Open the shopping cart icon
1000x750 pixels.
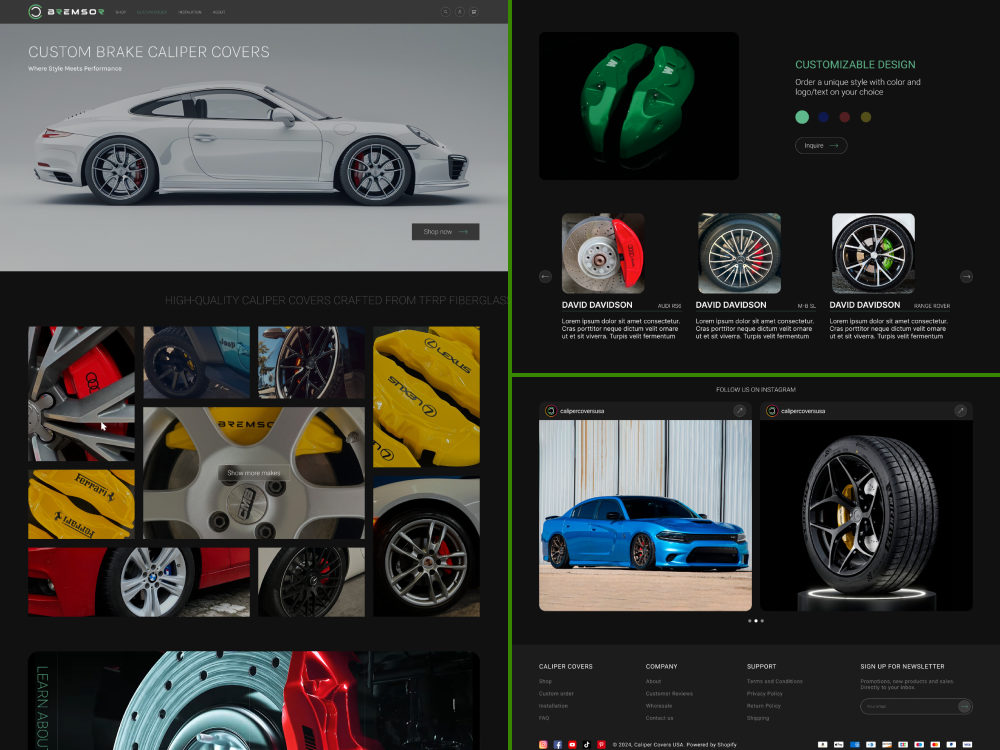point(474,11)
